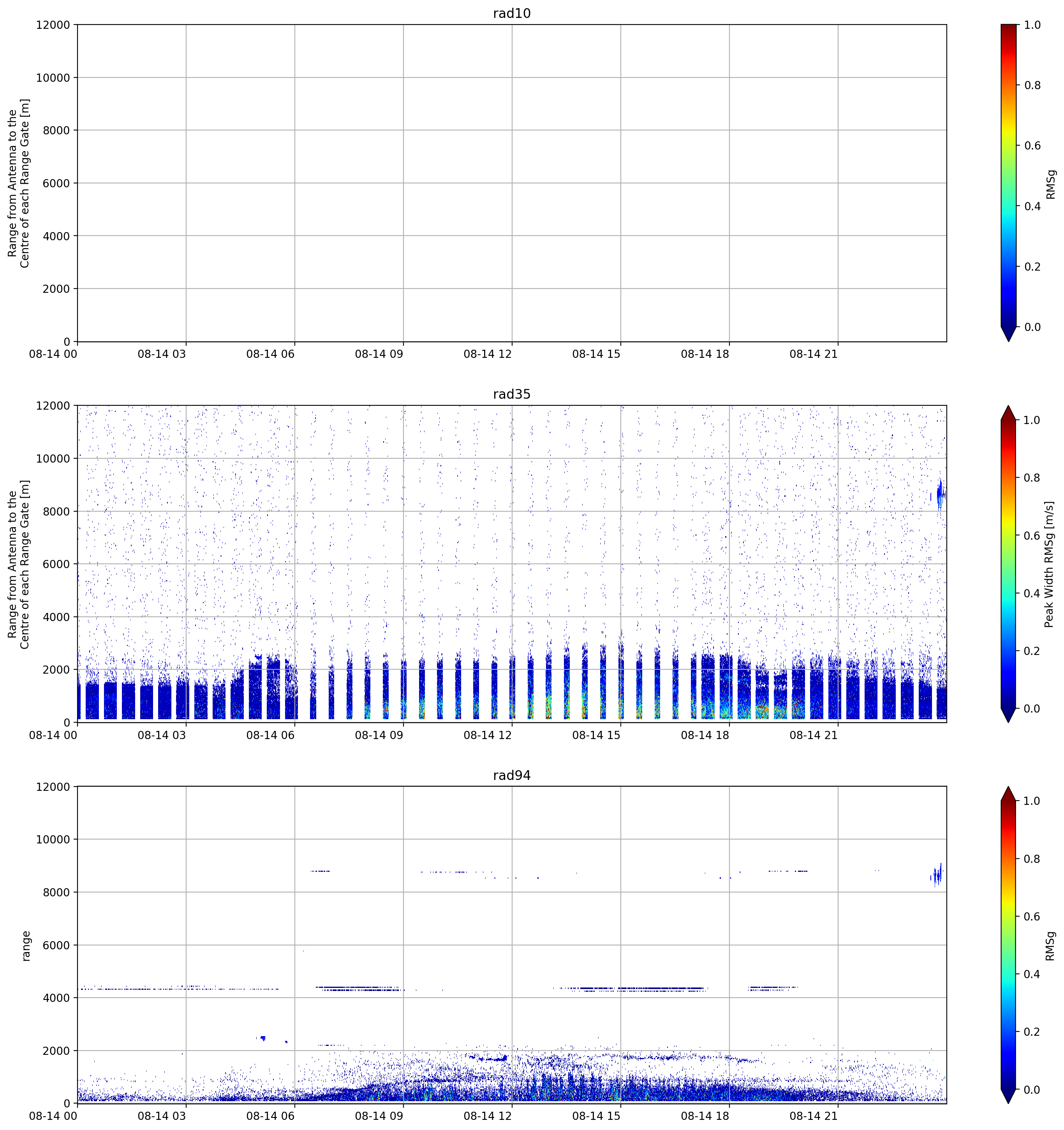Click the '08-14 15' tick under rad35 plot
Viewport: 1064px width, 1130px height.
596,735
